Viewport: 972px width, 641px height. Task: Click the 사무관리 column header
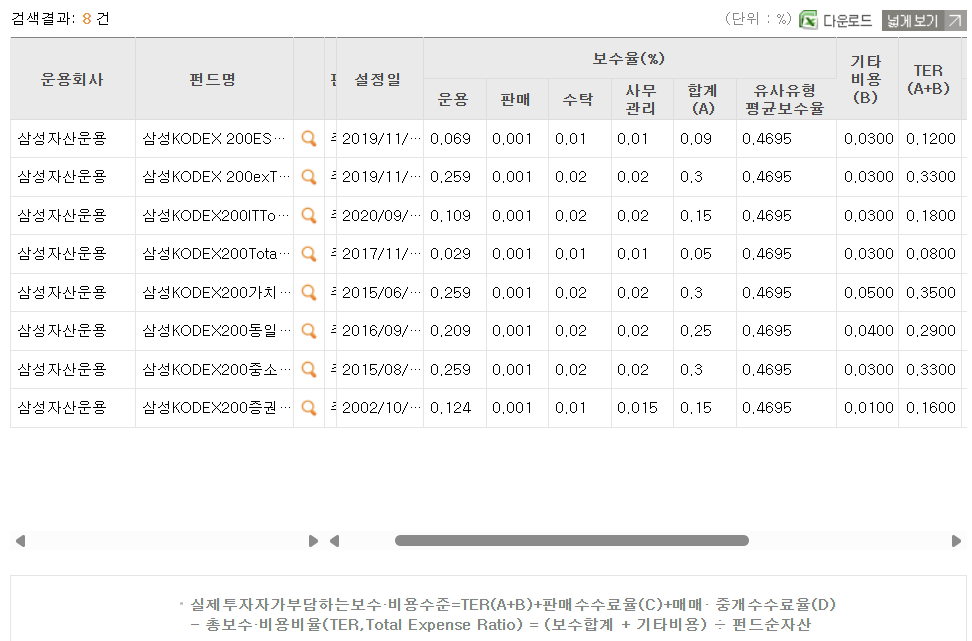pos(641,99)
